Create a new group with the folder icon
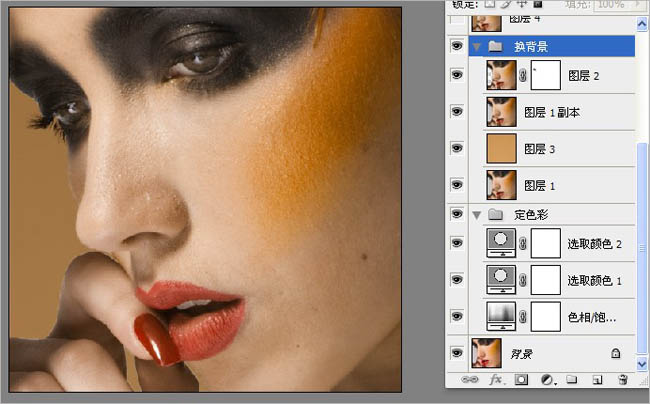 click(x=572, y=380)
